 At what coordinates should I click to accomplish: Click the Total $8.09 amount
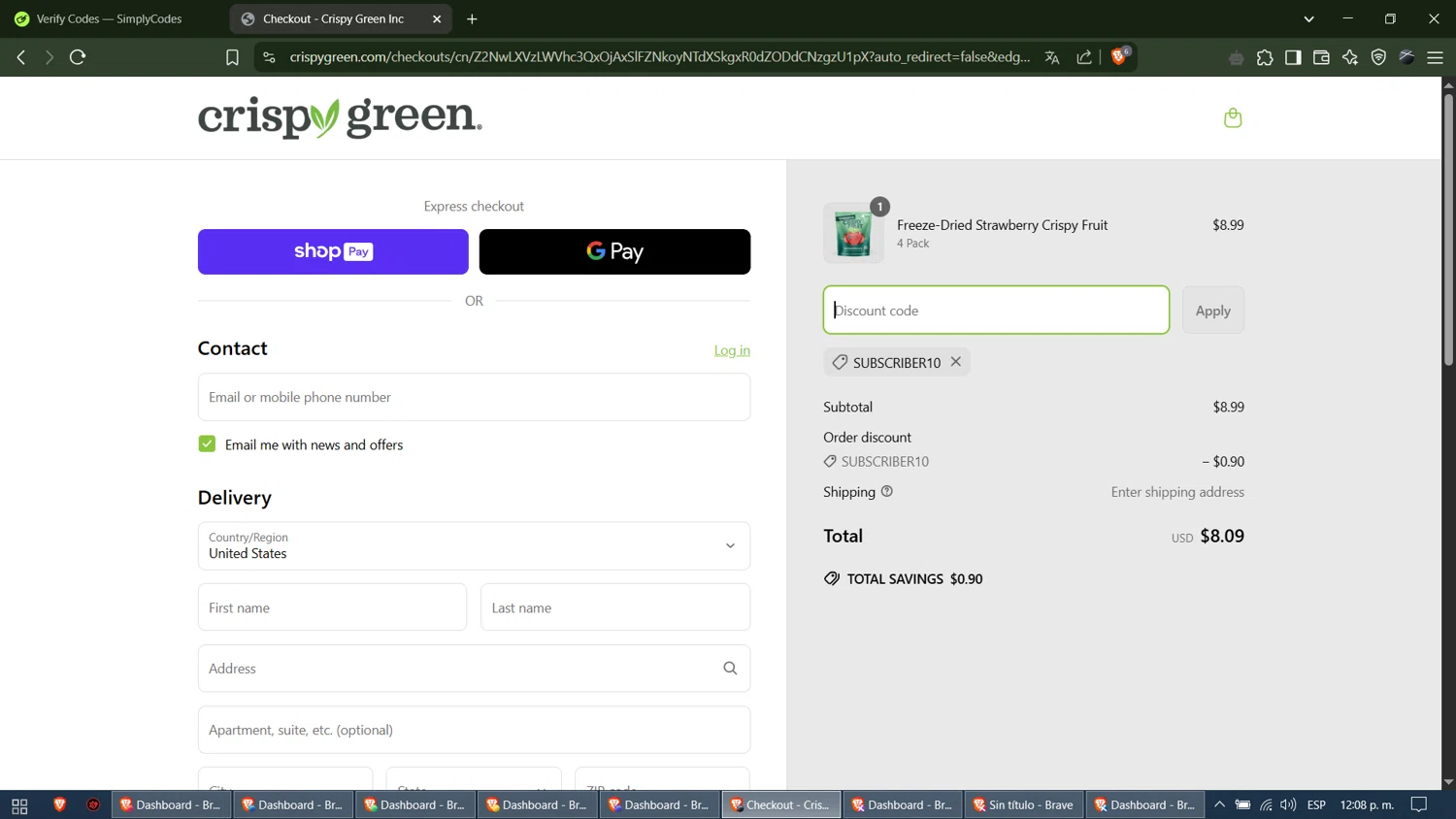click(1222, 537)
